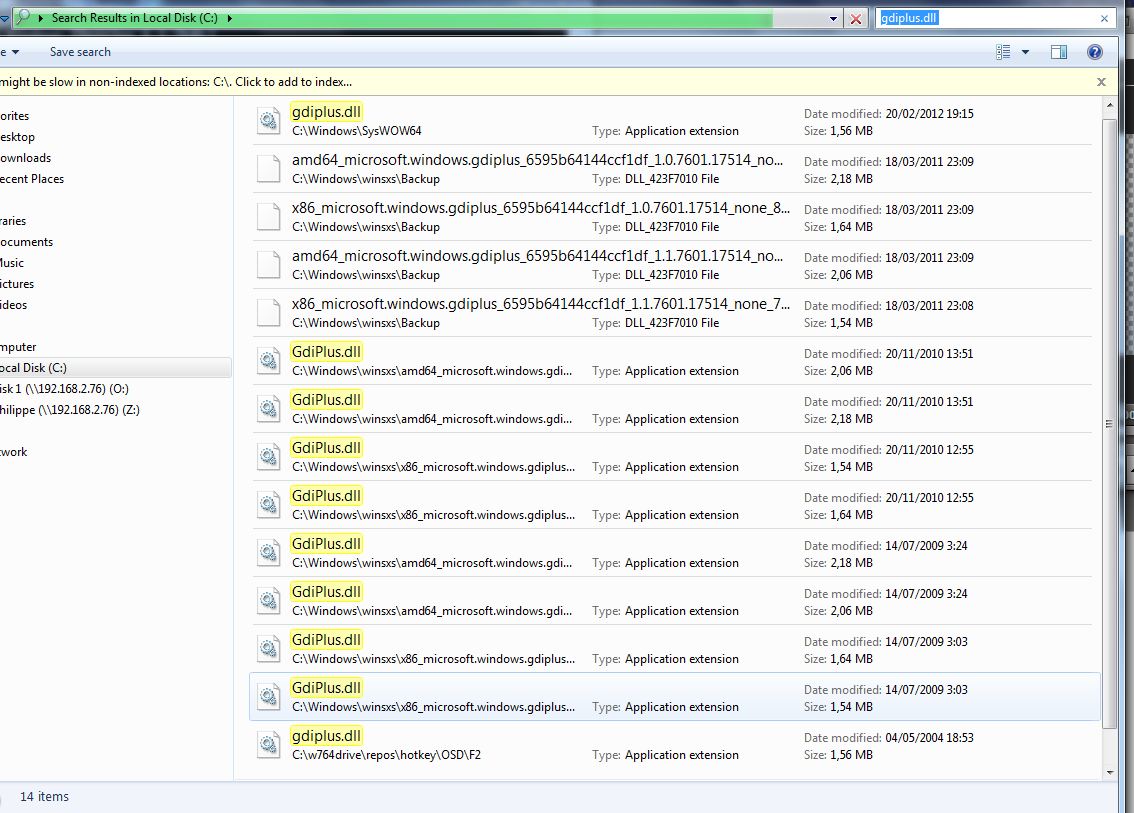Open Recent Places in navigation pane
1134x813 pixels.
point(32,179)
